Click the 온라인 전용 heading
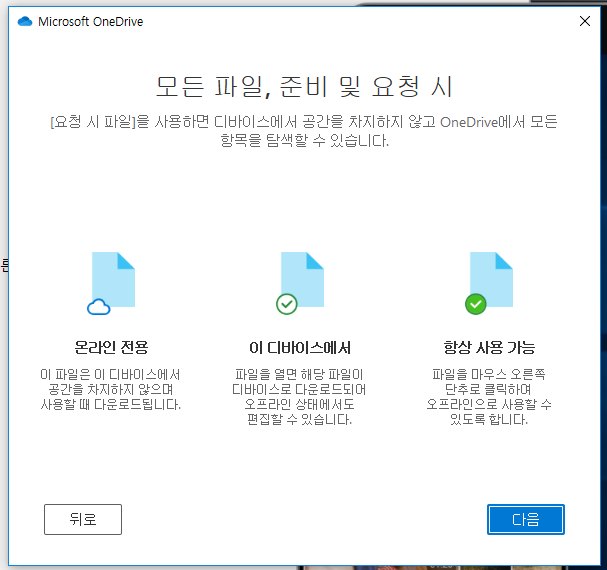 point(111,347)
